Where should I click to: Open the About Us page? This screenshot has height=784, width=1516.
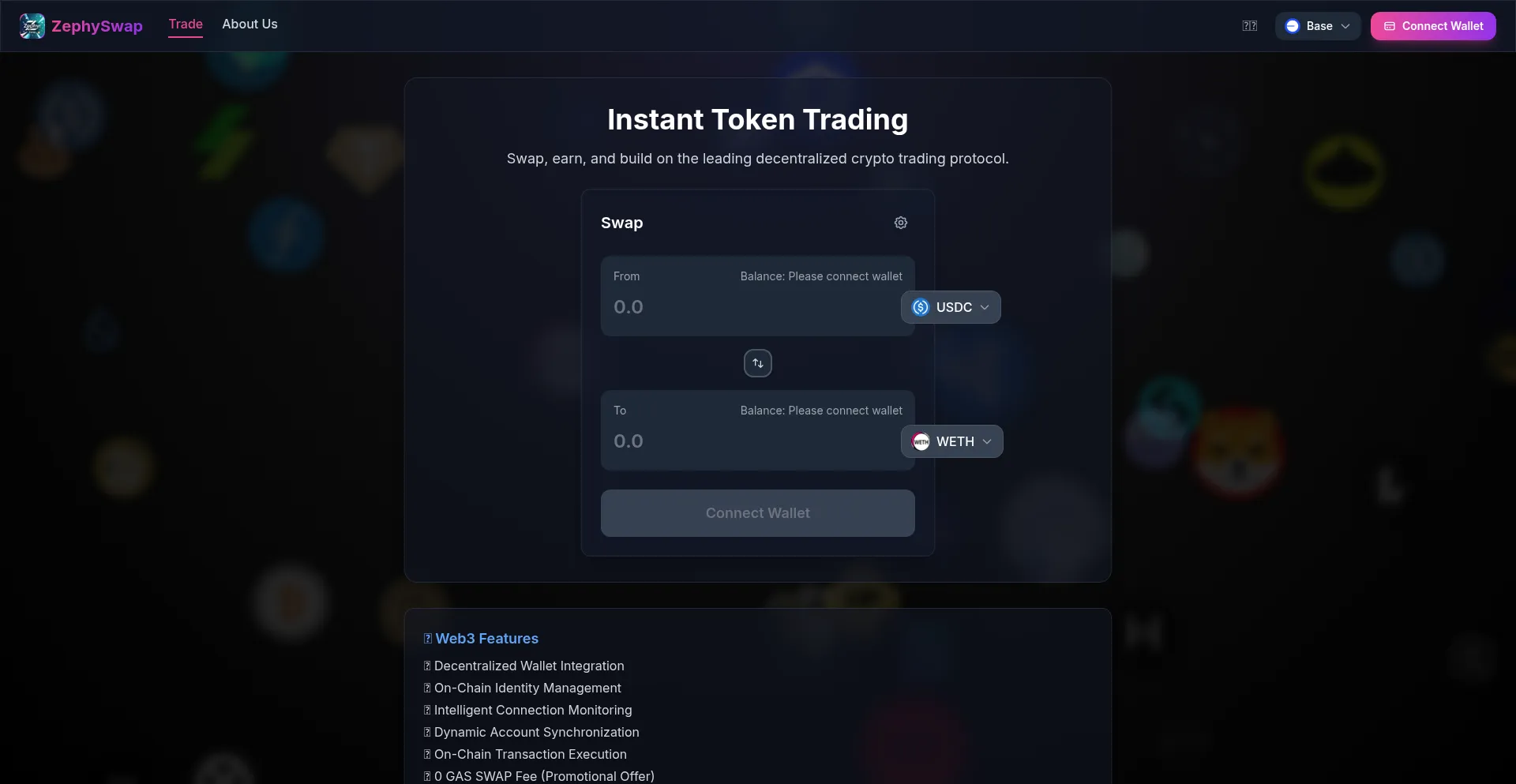click(250, 24)
